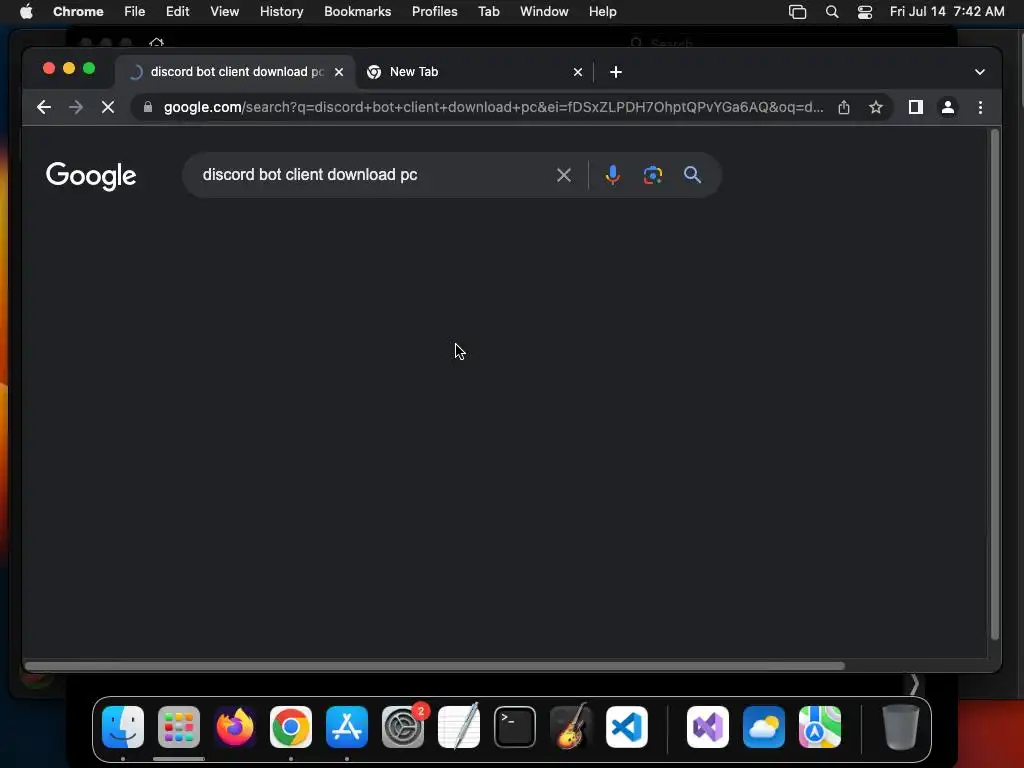This screenshot has width=1024, height=768.
Task: Launch Visual Studio Code from the dock
Action: 627,727
